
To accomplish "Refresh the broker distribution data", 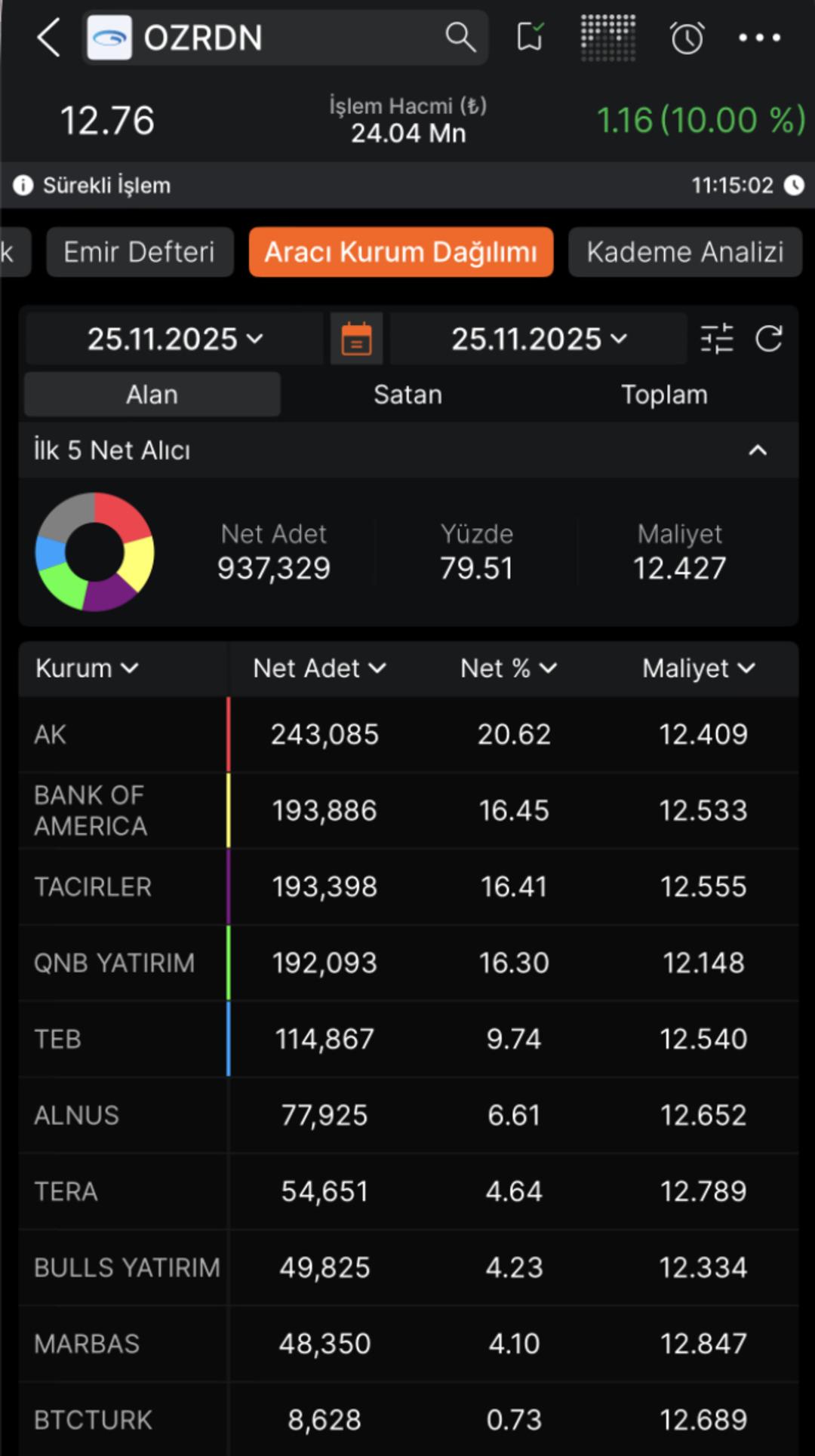I will pyautogui.click(x=769, y=339).
